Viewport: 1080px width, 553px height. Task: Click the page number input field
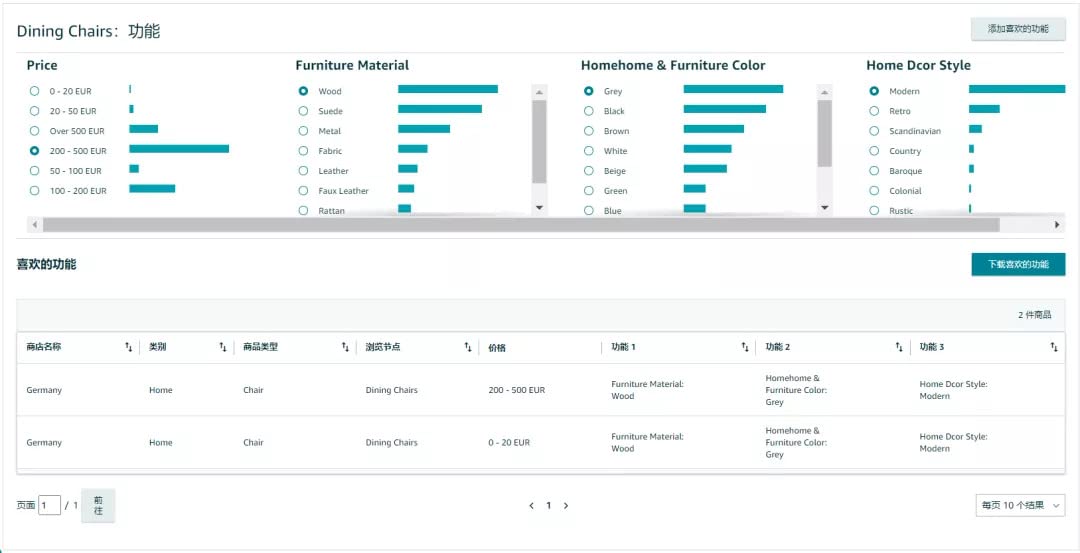pos(49,506)
